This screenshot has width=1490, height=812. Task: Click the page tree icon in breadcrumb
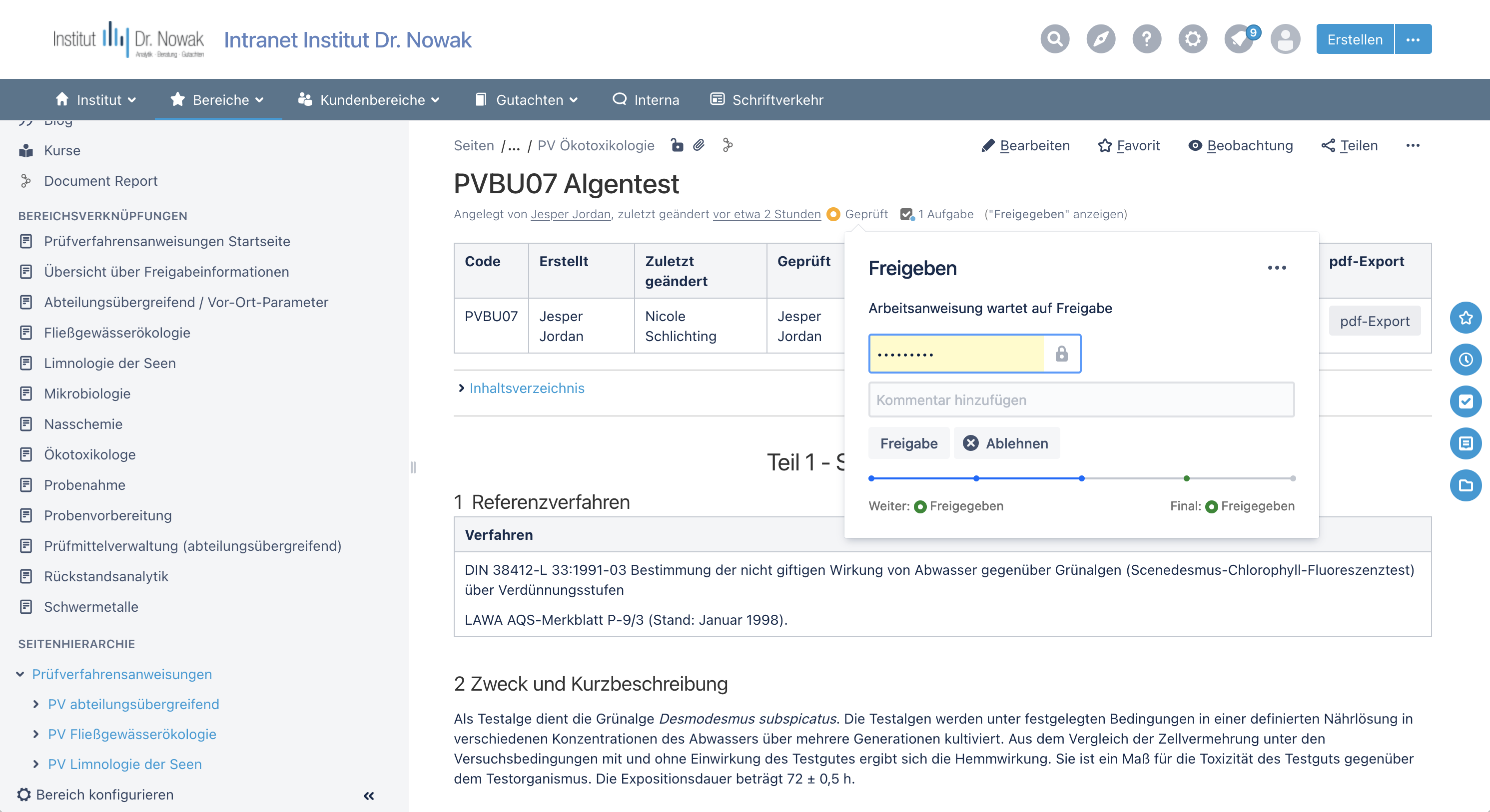tap(728, 145)
